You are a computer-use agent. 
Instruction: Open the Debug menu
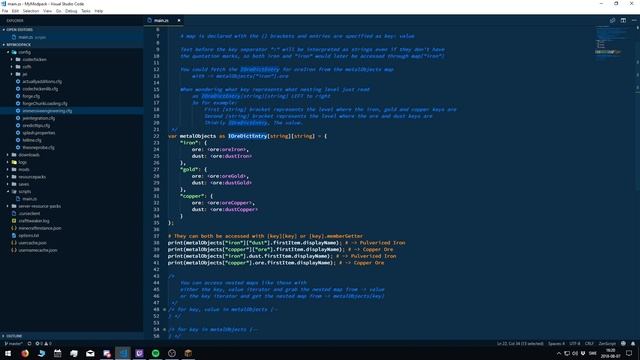coord(71,11)
